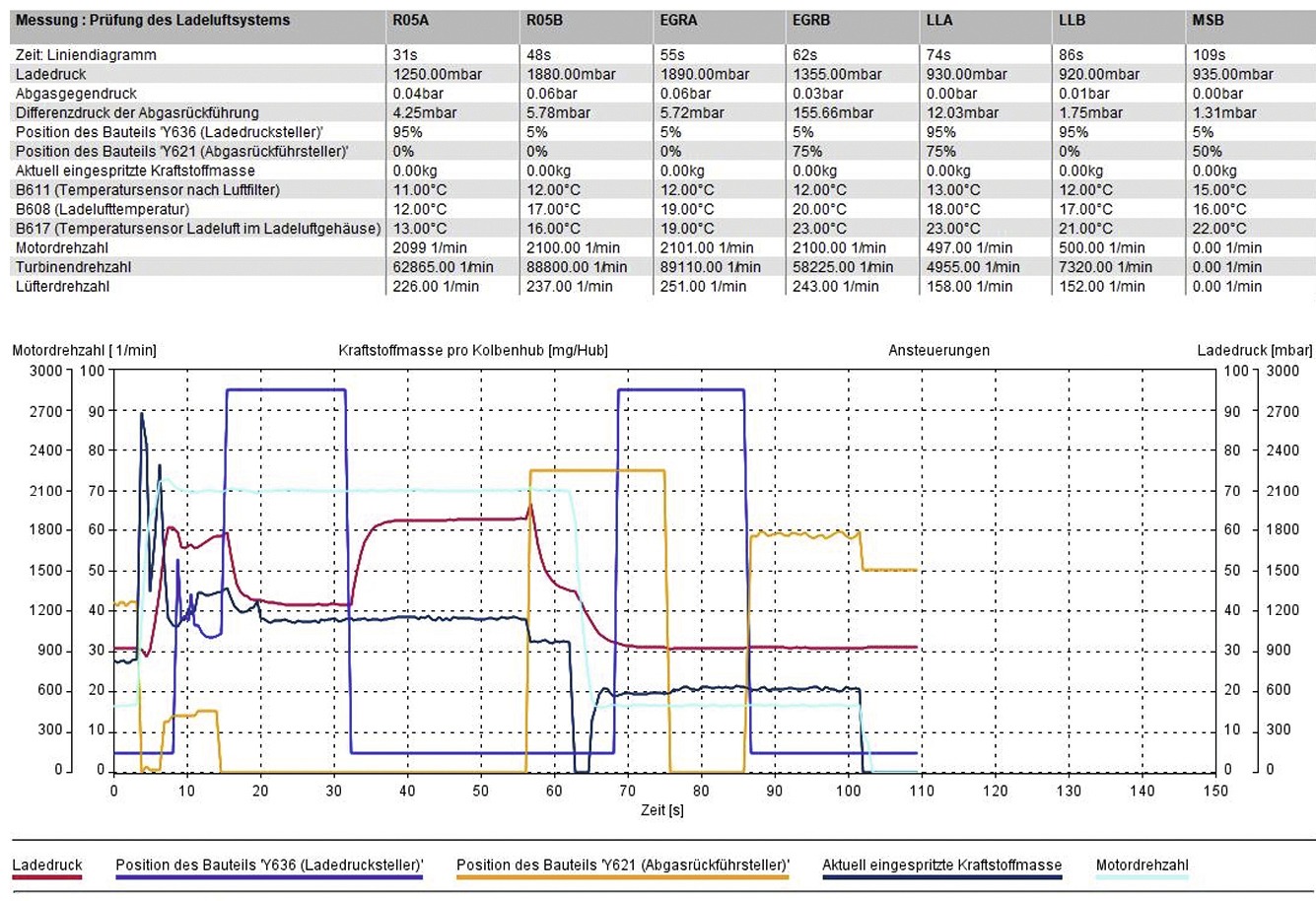Select the Y636 Ladedrucksteller legend label

tap(269, 865)
